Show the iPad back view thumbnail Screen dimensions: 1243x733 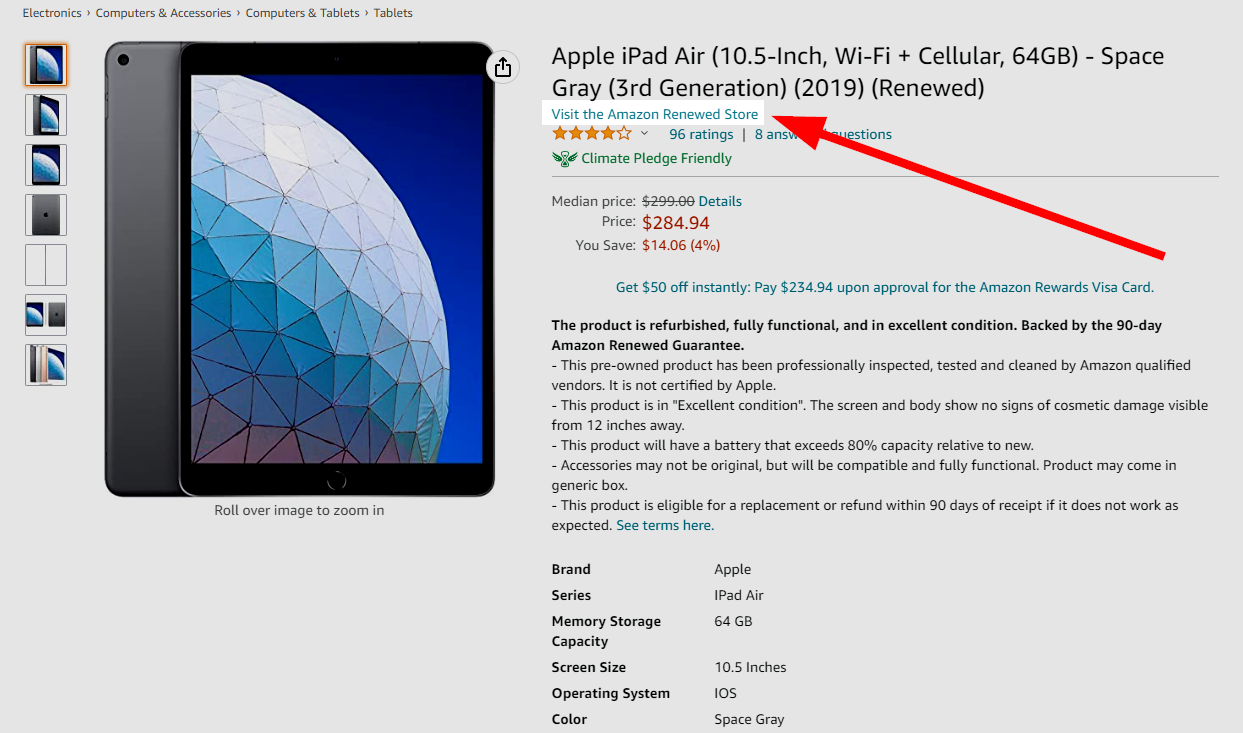point(46,215)
